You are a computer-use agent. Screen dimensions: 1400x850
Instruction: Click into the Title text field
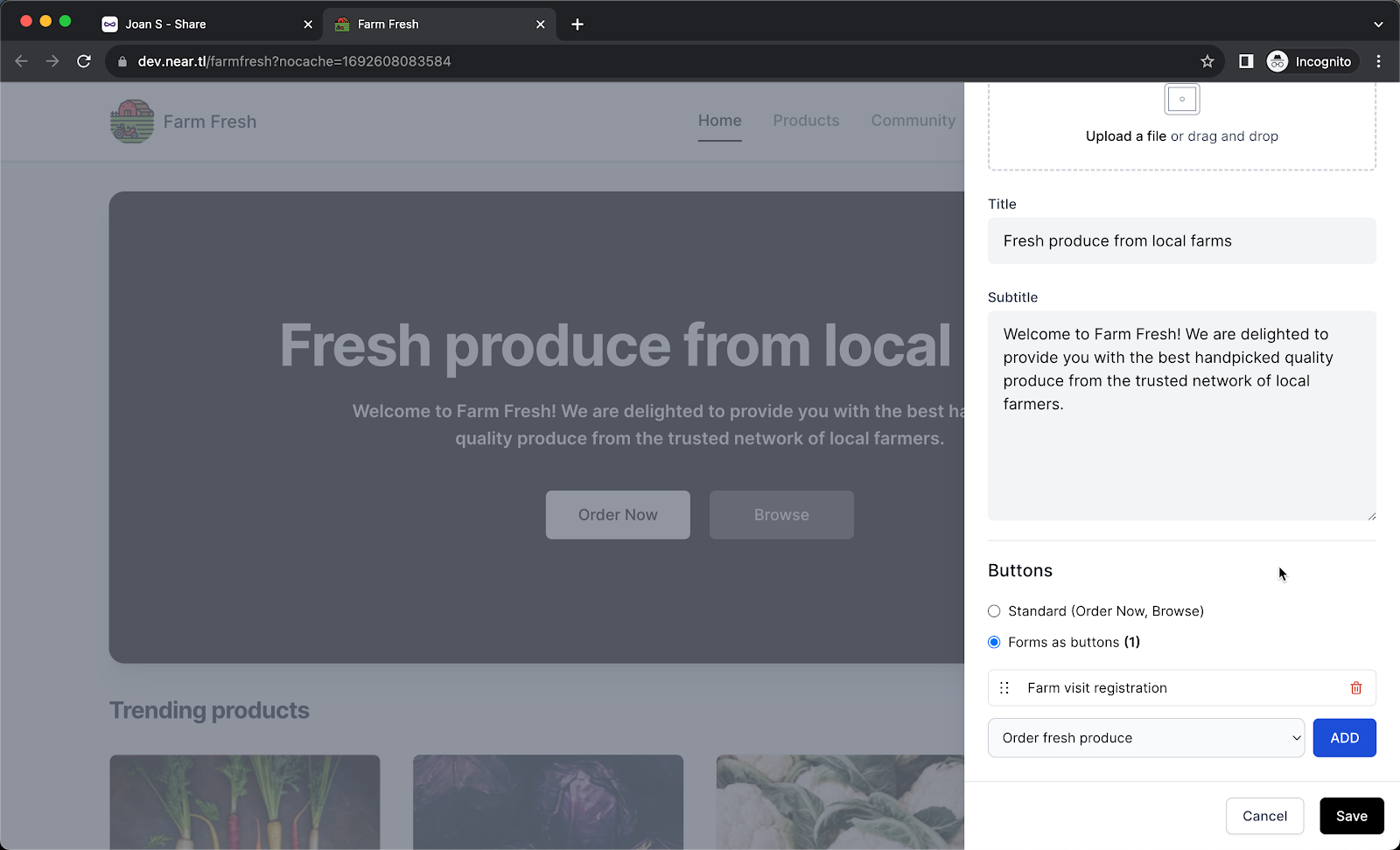pyautogui.click(x=1181, y=241)
